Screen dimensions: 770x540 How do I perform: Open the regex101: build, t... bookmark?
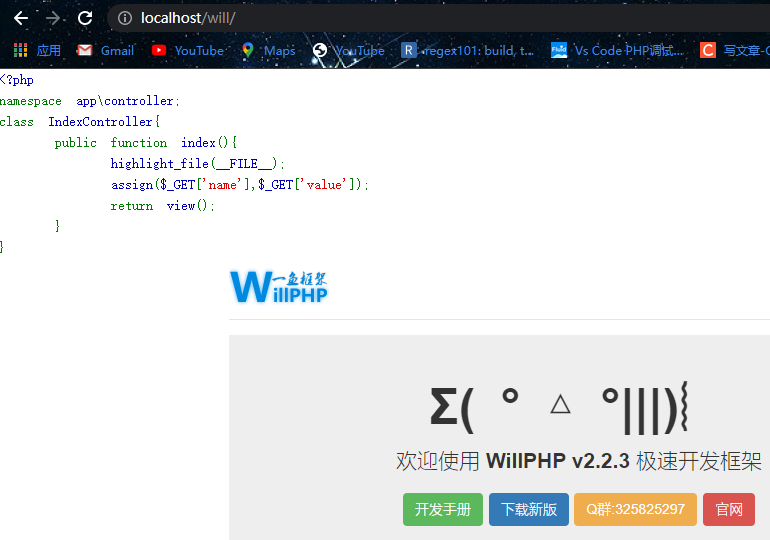click(x=479, y=50)
